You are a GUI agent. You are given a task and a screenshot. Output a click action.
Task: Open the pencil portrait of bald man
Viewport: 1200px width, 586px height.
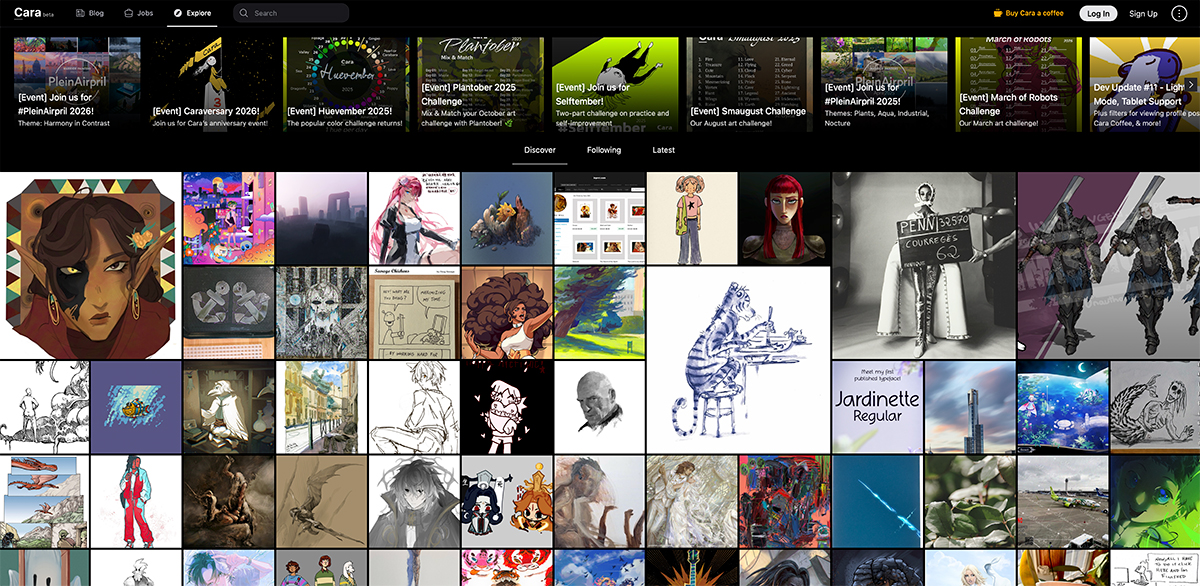tap(599, 407)
